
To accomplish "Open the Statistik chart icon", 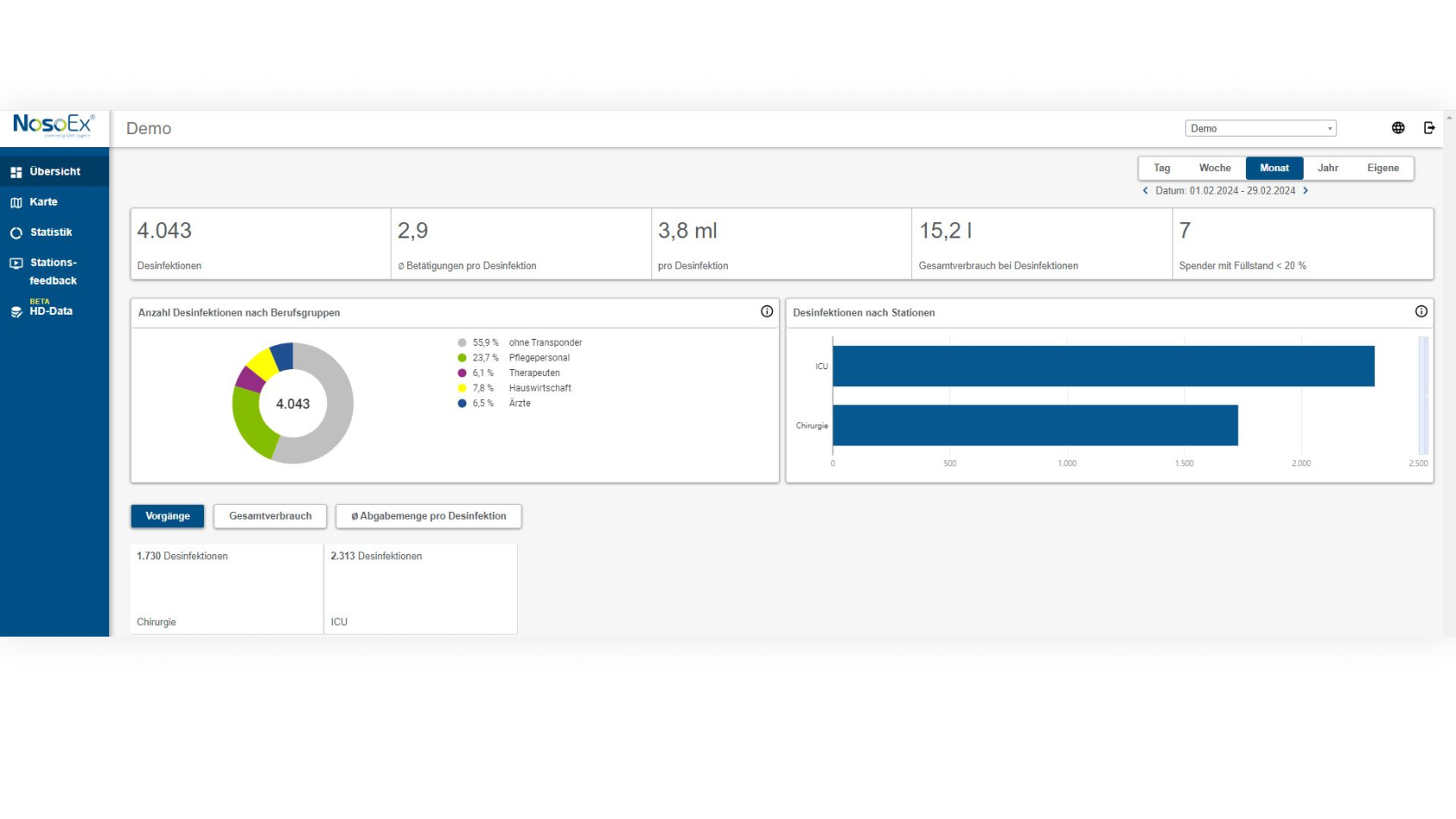I will [x=16, y=233].
